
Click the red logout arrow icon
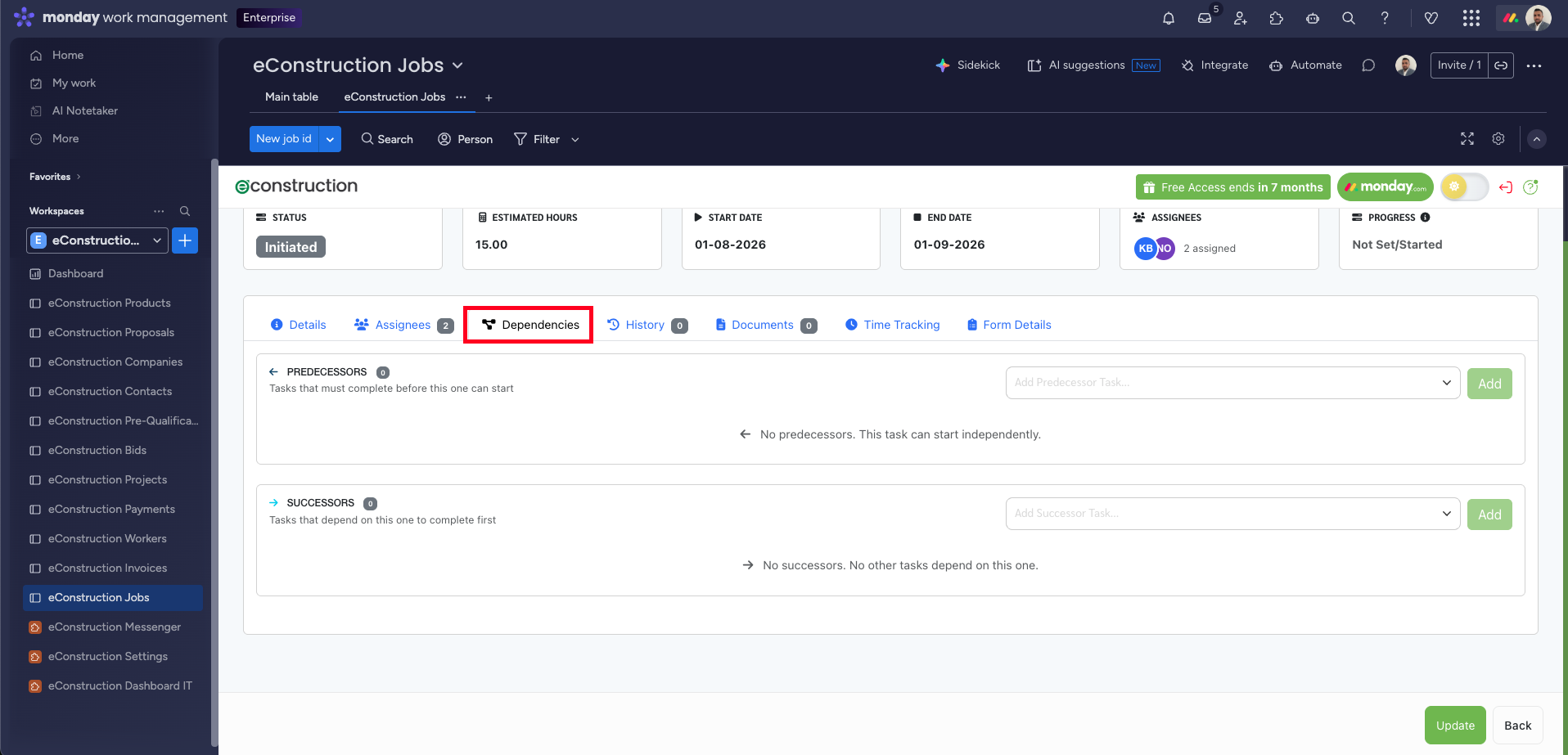pyautogui.click(x=1505, y=187)
